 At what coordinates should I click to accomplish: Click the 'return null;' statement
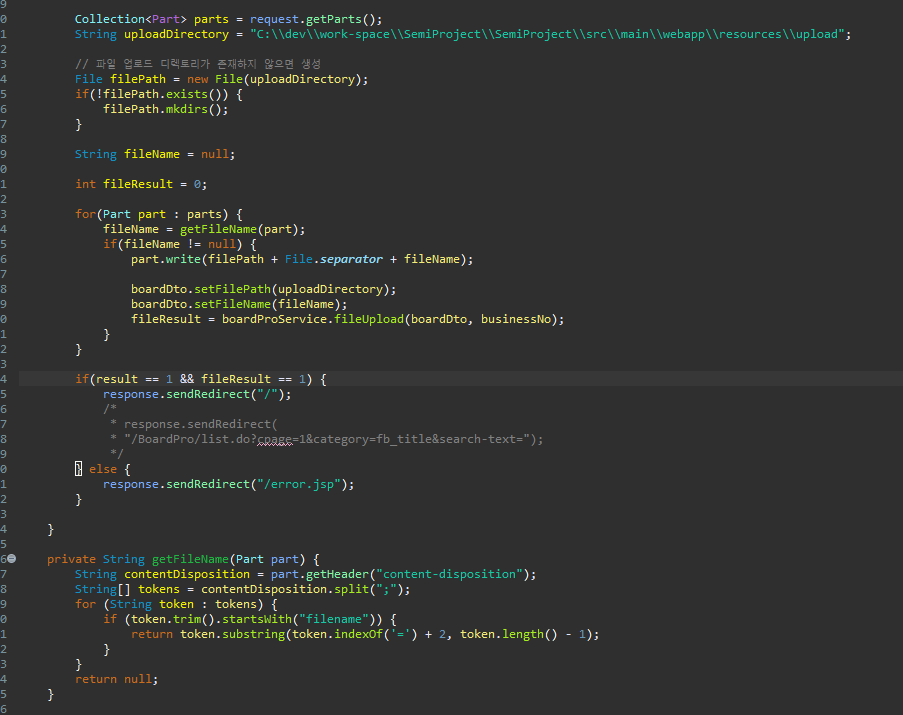click(116, 679)
